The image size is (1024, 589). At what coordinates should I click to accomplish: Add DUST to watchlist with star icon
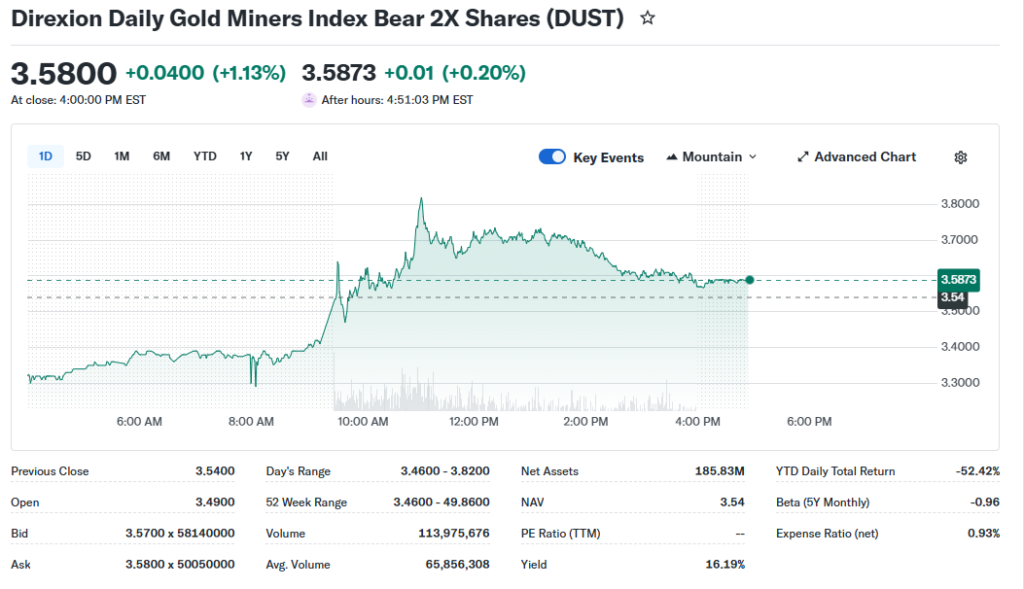648,18
